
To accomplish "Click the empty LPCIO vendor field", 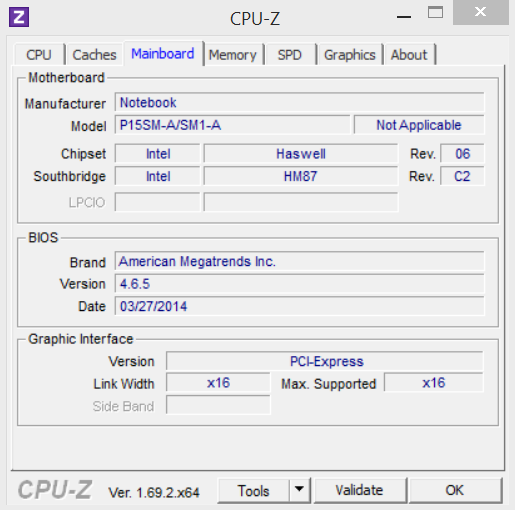I will [157, 202].
